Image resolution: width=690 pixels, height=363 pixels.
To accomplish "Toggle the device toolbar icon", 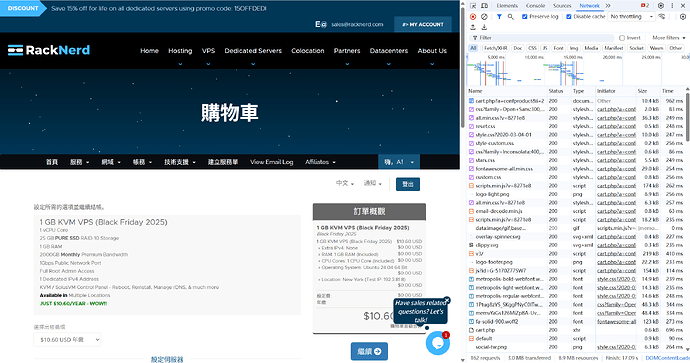I will point(484,6).
